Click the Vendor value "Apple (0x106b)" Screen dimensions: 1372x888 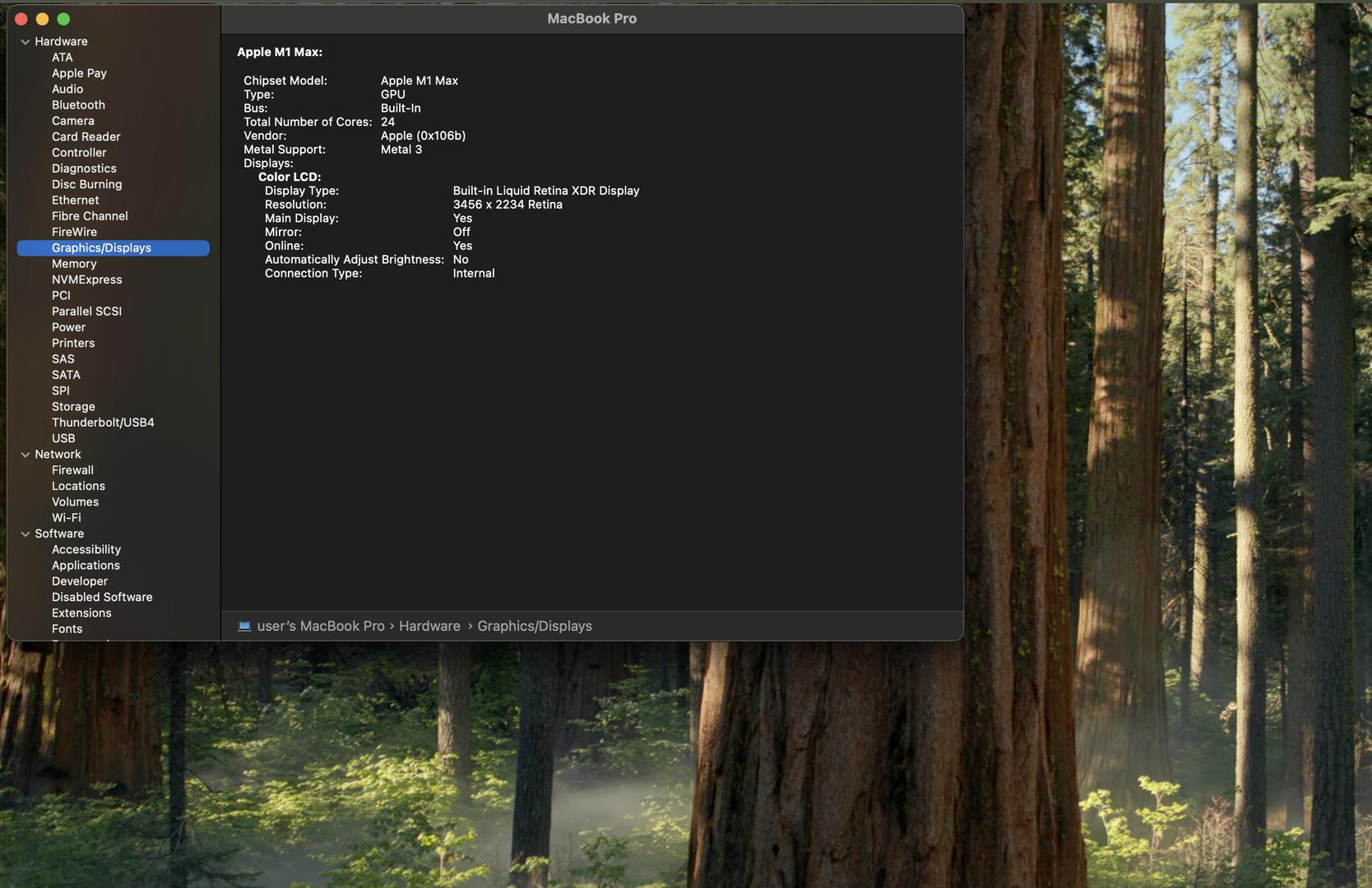(423, 136)
